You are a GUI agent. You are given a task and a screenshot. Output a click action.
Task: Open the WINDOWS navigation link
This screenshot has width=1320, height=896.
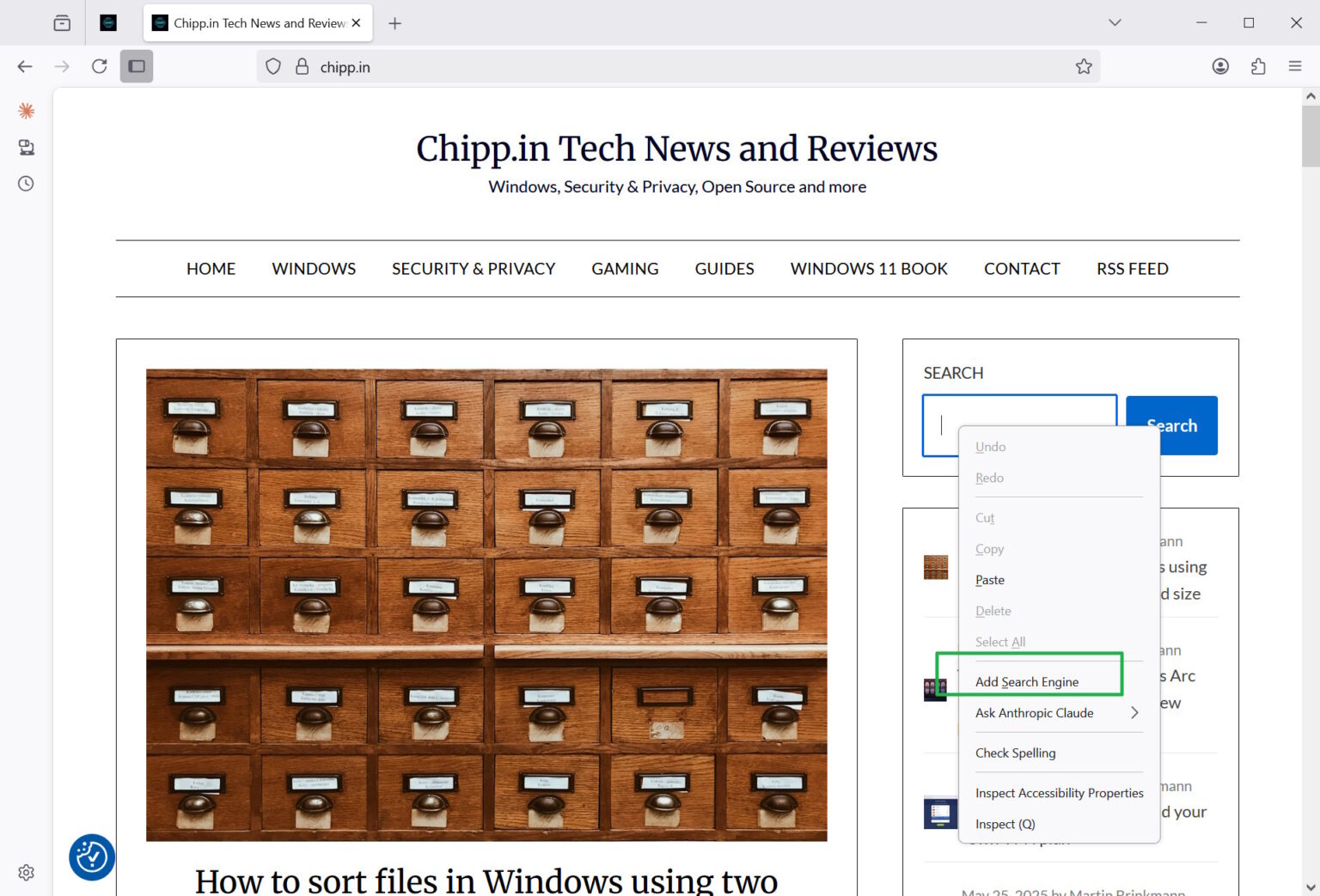pos(314,269)
